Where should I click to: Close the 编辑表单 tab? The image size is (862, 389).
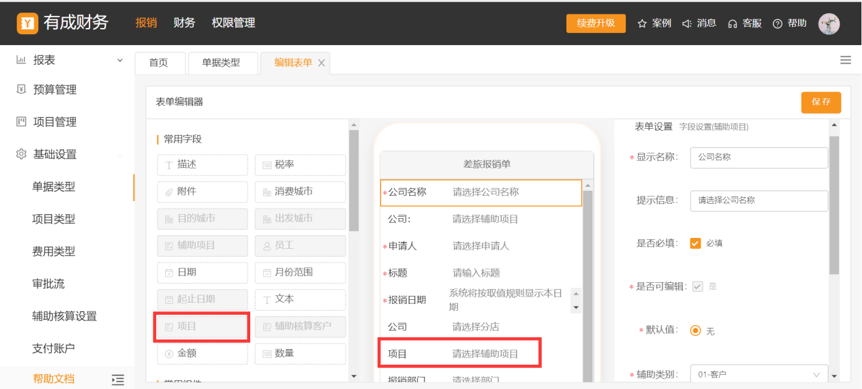[322, 63]
